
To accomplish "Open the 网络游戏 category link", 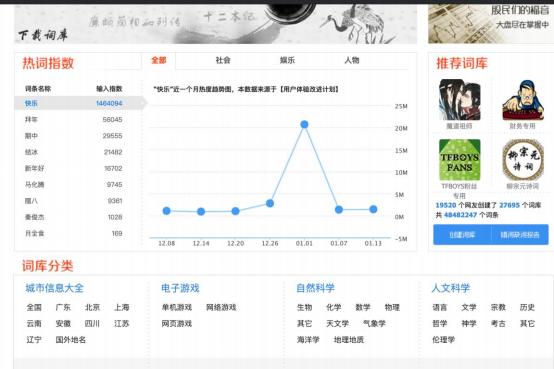I will click(221, 308).
